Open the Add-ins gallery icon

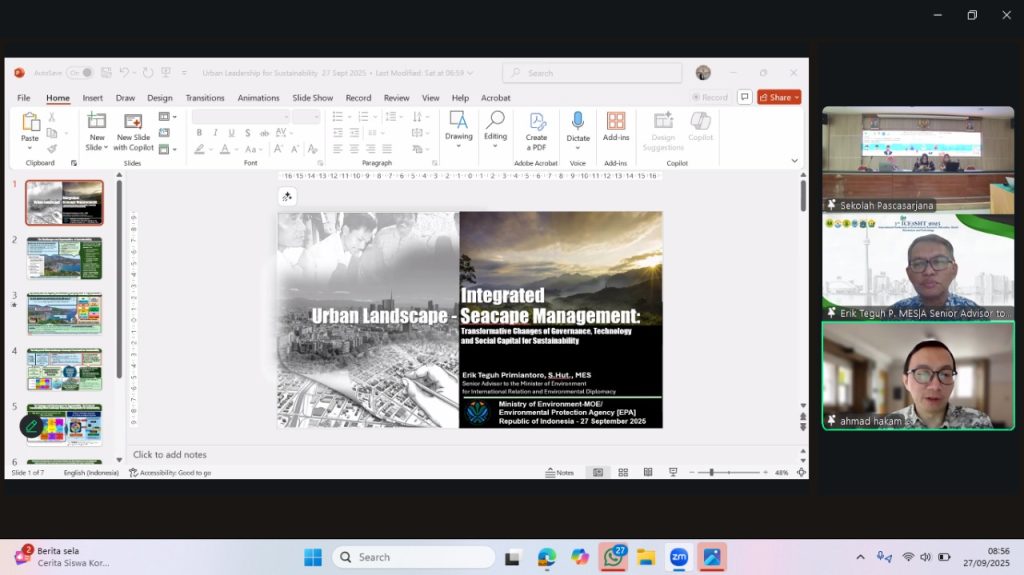point(616,127)
